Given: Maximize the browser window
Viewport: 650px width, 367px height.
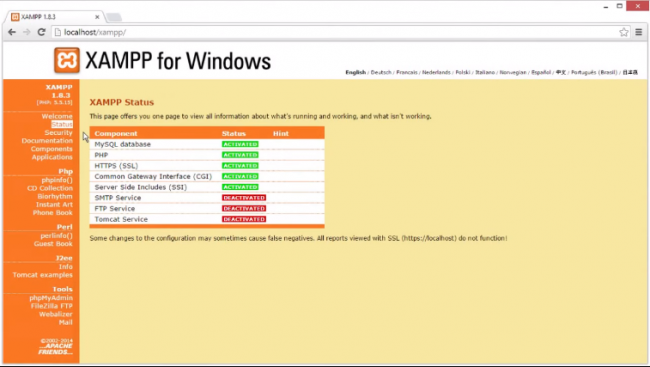Looking at the screenshot, I should (x=619, y=6).
